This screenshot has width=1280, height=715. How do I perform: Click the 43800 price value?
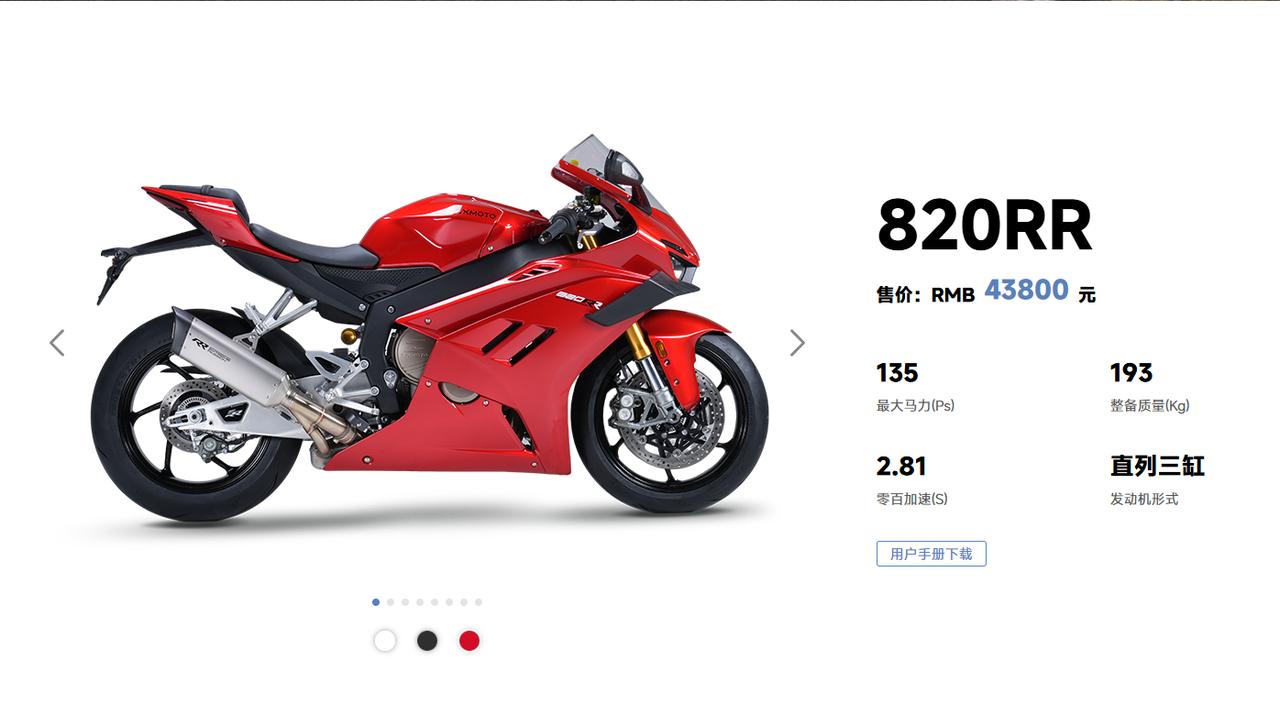click(x=1026, y=290)
